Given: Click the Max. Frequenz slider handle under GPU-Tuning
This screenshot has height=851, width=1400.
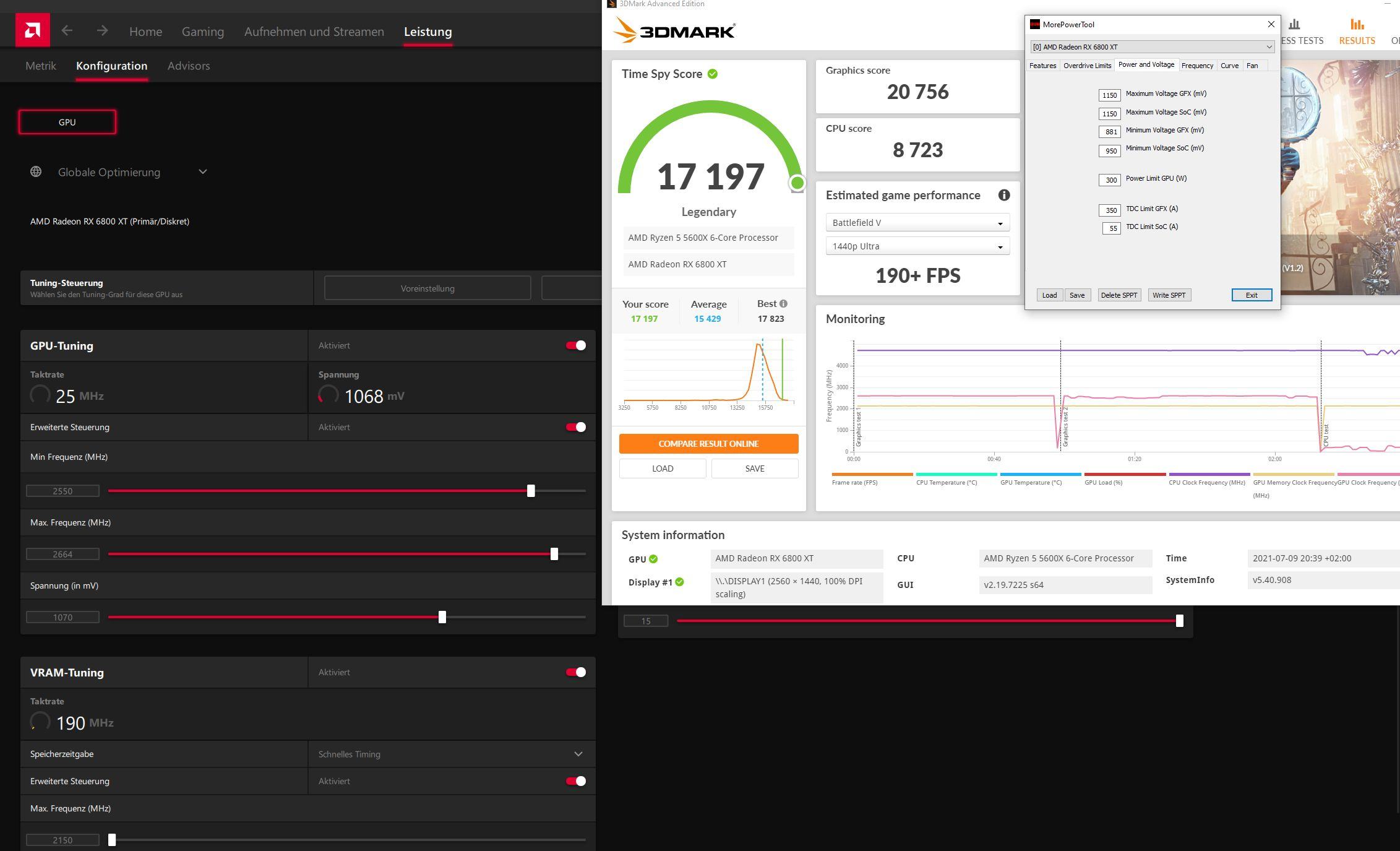Looking at the screenshot, I should (x=554, y=554).
